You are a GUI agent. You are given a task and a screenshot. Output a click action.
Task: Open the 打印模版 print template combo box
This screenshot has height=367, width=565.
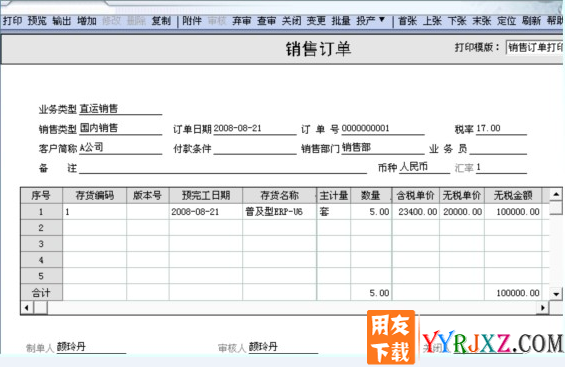point(534,47)
